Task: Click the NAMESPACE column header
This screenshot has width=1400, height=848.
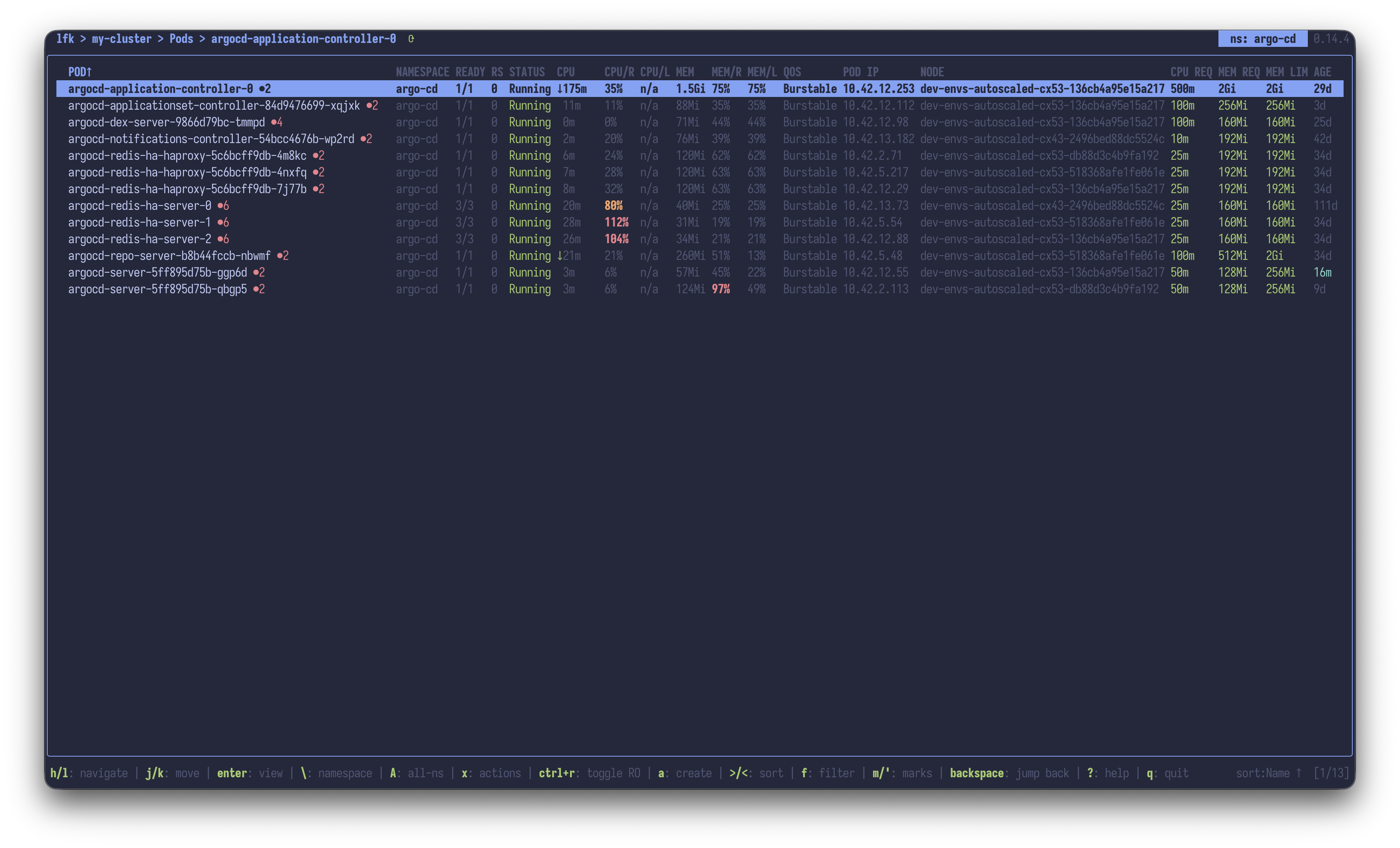Action: (x=422, y=72)
